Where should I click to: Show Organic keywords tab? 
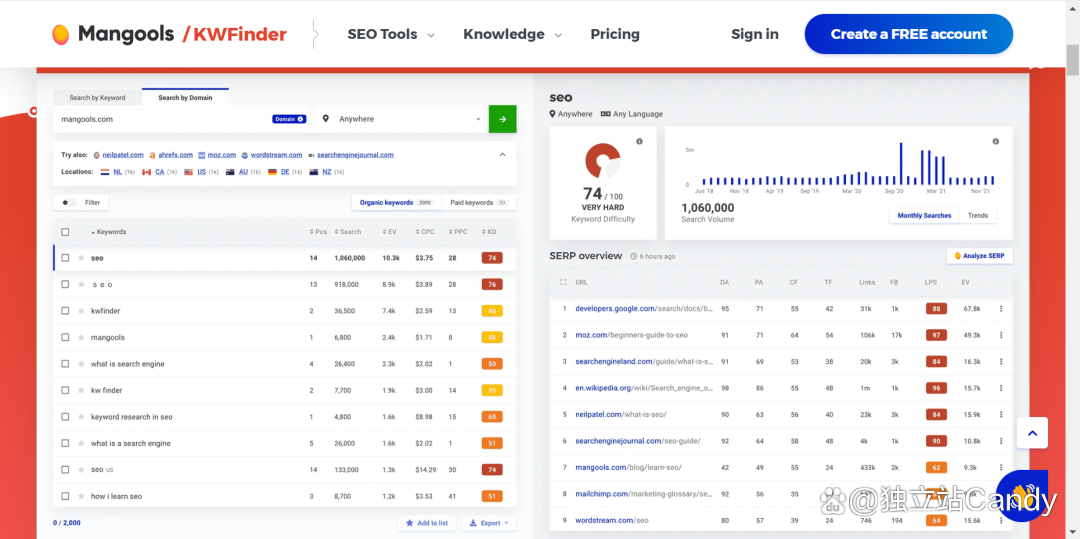396,202
